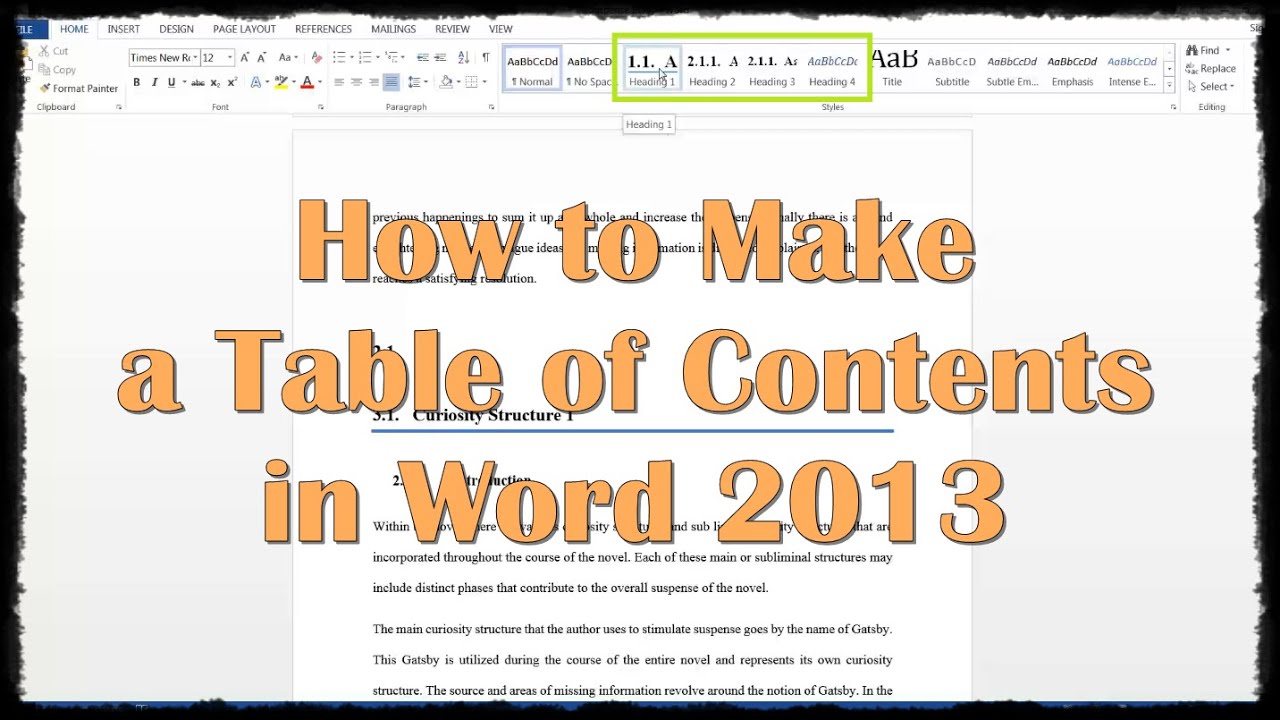Switch to the VIEW tab

click(500, 29)
